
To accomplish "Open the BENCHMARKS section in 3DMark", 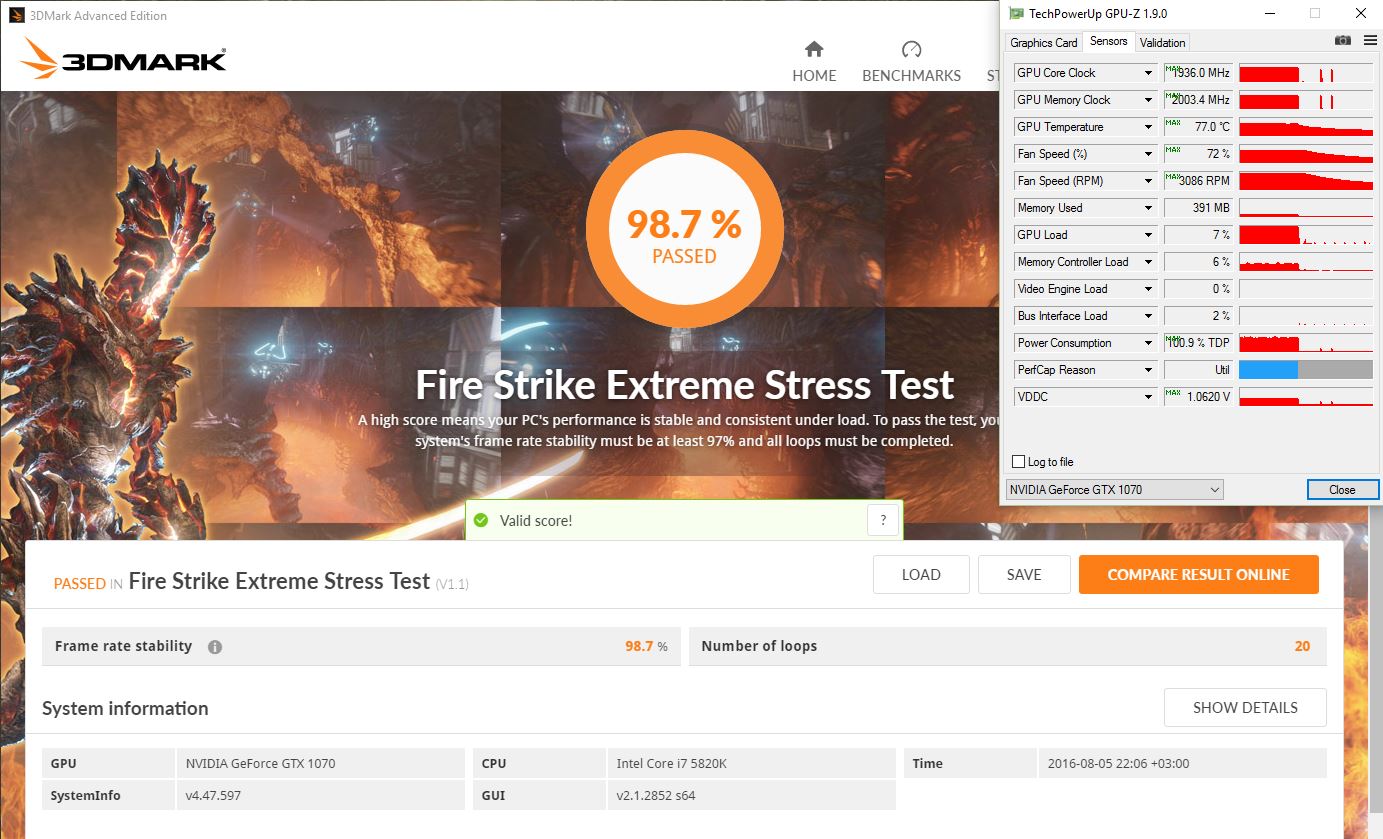I will pos(911,61).
